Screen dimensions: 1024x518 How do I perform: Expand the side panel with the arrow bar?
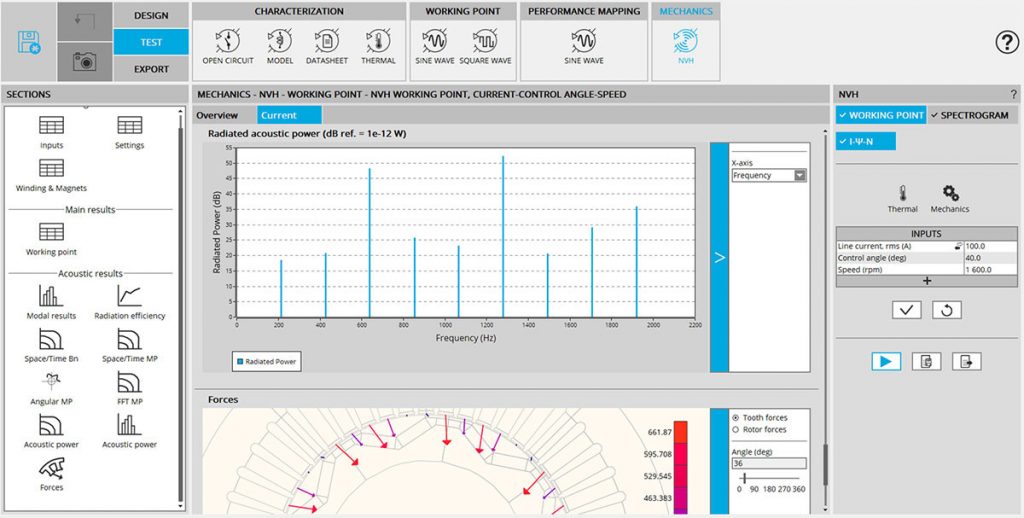pos(718,257)
